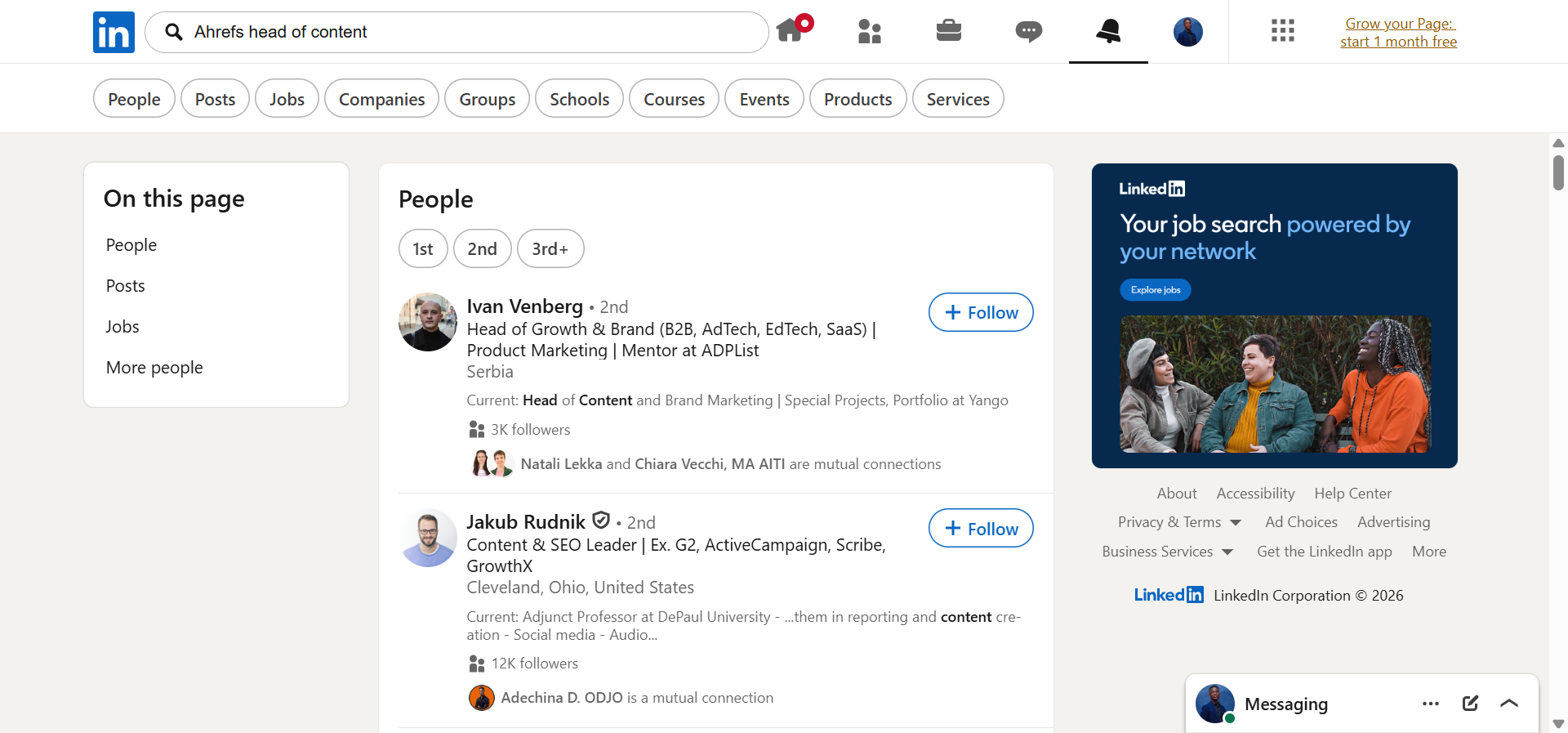1568x733 pixels.
Task: Open the profile avatar menu in header
Action: (x=1188, y=32)
